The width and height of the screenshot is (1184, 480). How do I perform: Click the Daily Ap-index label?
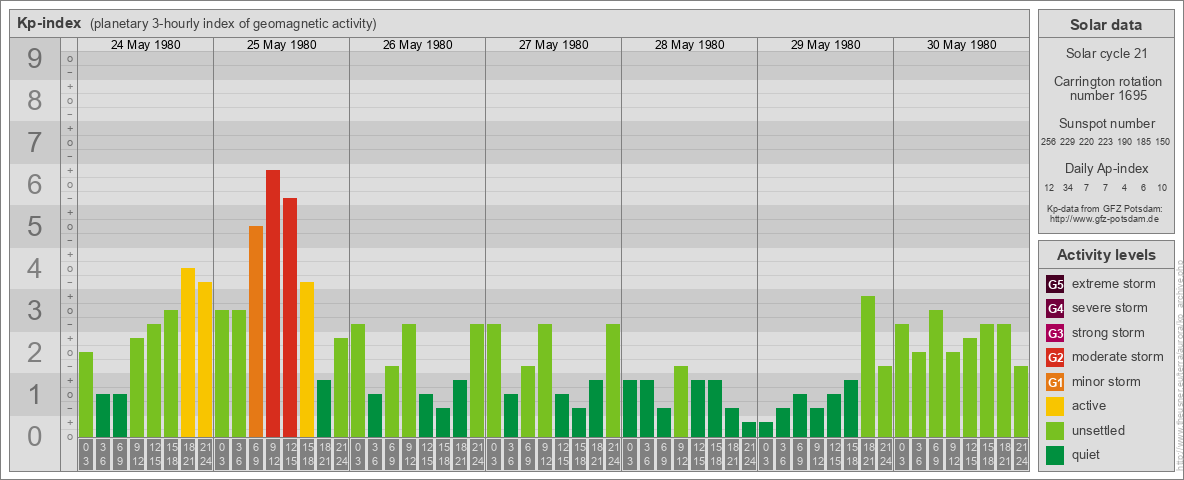[x=1106, y=168]
